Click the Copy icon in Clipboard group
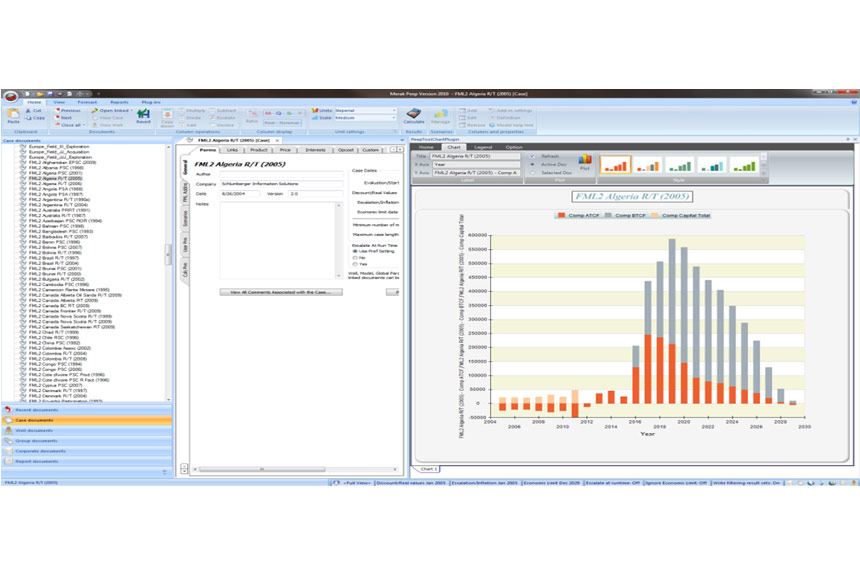This screenshot has width=860, height=580. click(x=34, y=118)
